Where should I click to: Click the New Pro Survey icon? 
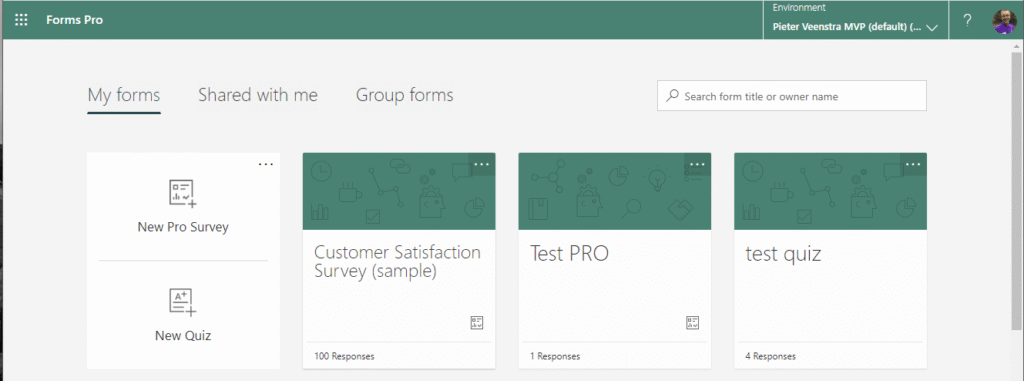point(183,193)
